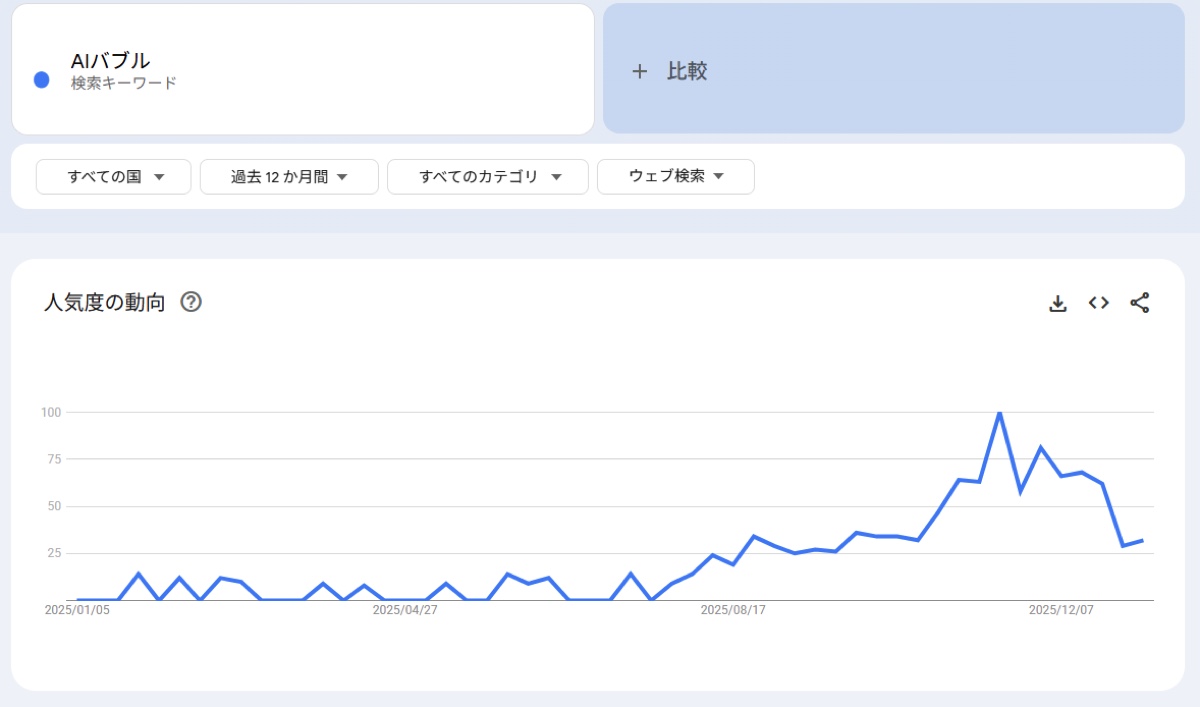Click the share icon on chart card
1200x707 pixels.
click(x=1139, y=303)
